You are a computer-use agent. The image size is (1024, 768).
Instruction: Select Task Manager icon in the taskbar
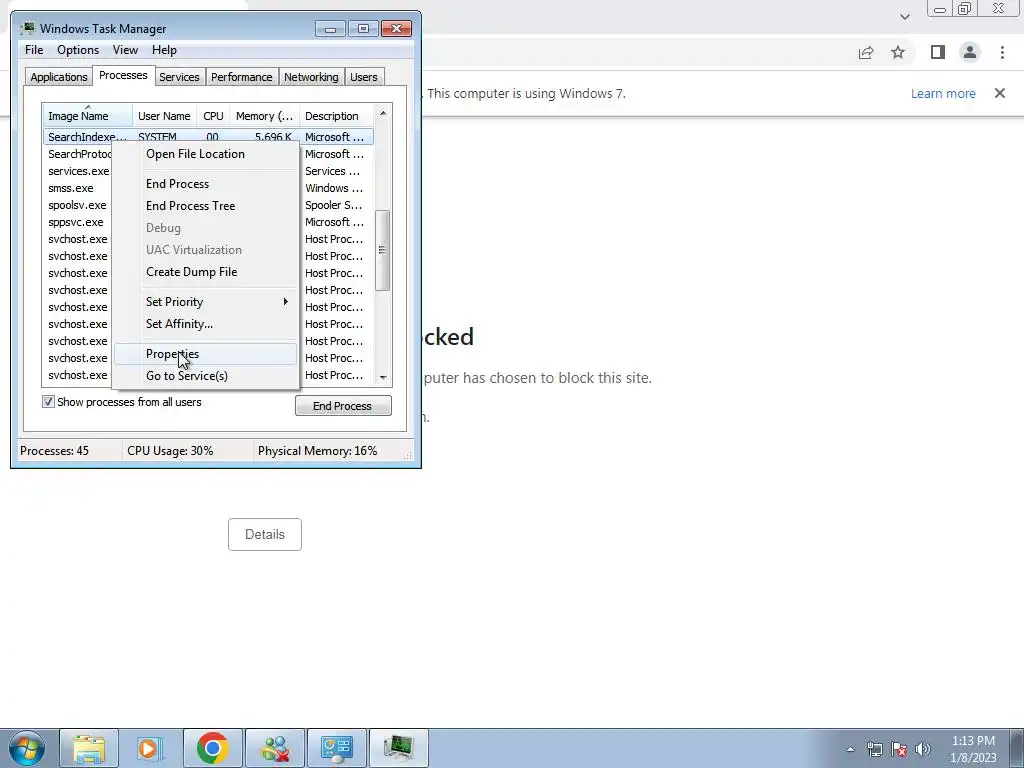[398, 748]
